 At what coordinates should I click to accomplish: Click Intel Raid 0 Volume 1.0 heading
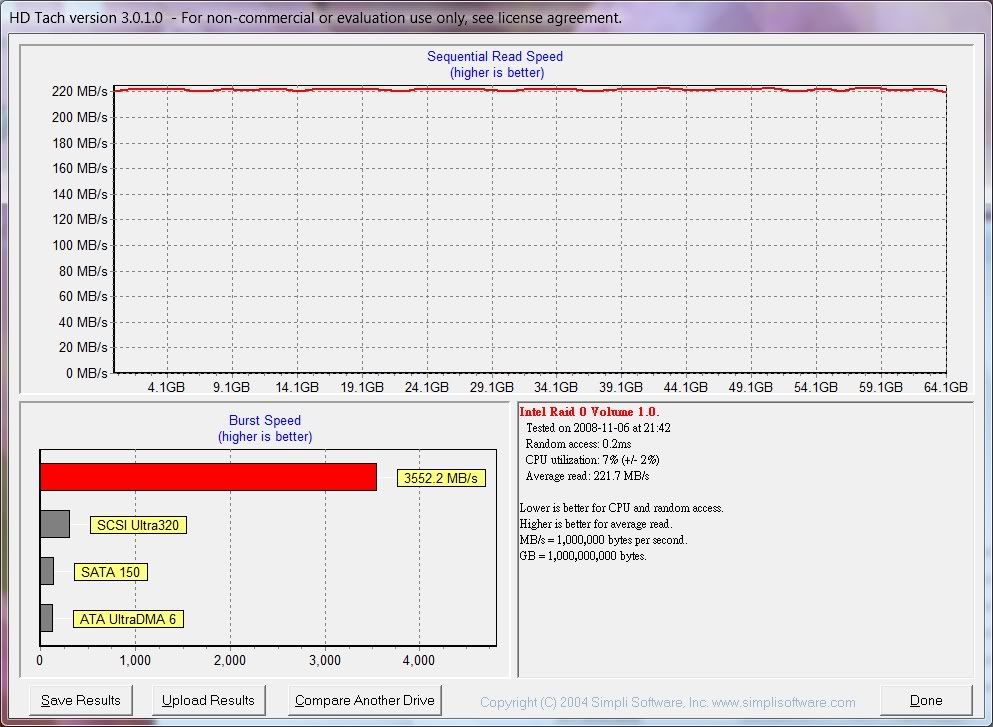coord(589,412)
